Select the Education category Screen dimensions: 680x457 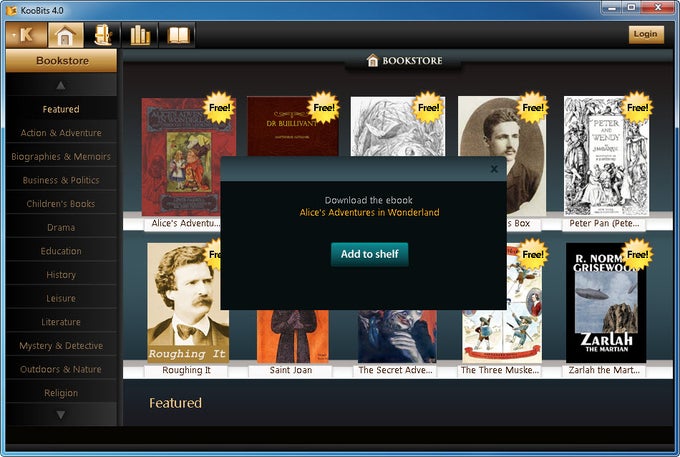click(x=61, y=251)
